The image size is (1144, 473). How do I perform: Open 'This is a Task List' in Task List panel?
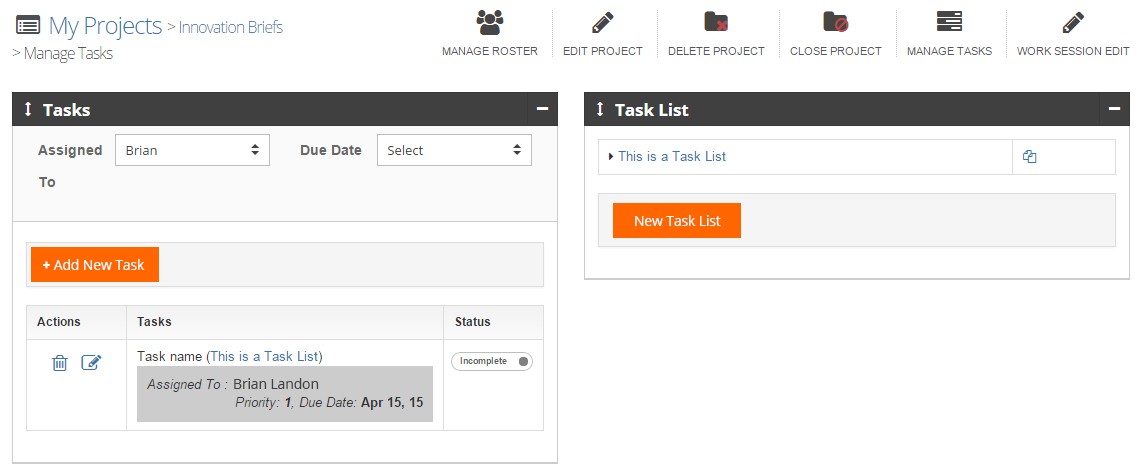[x=672, y=156]
